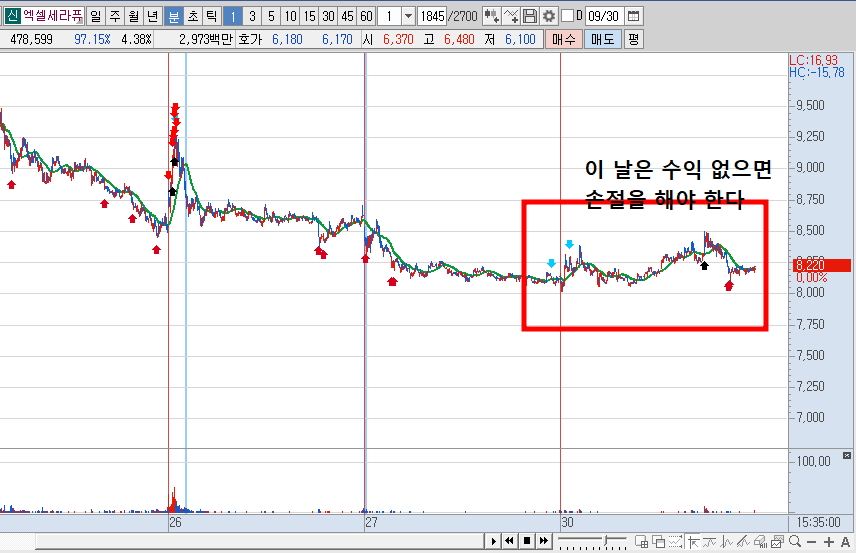The width and height of the screenshot is (856, 553).
Task: Click the wave line drawing icon
Action: pyautogui.click(x=710, y=542)
